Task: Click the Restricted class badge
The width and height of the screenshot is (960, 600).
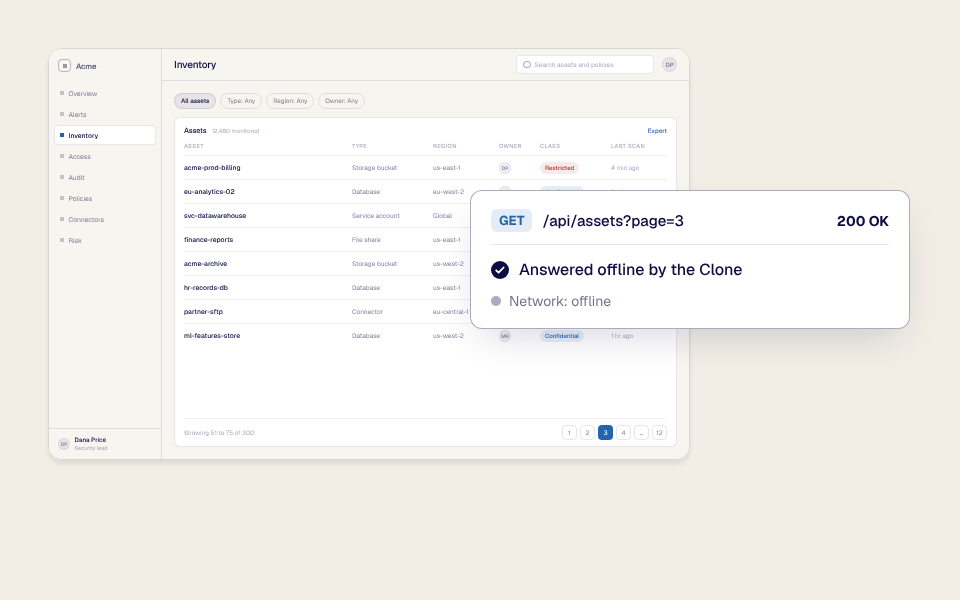Action: [559, 168]
